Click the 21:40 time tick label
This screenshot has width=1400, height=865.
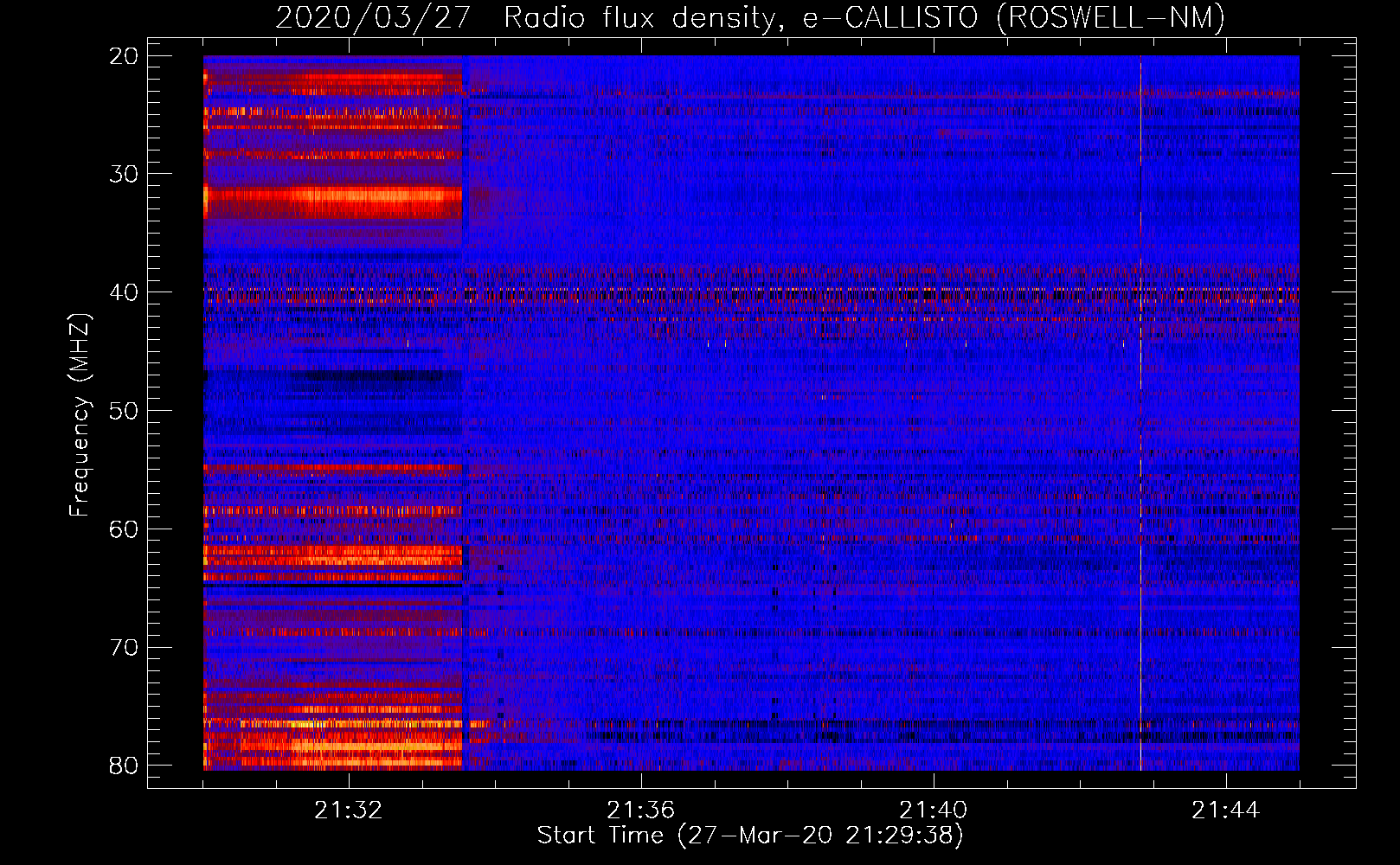pos(934,811)
